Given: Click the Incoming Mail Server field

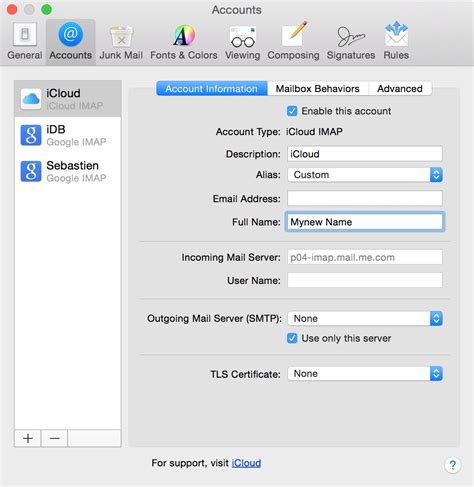Looking at the screenshot, I should 365,257.
